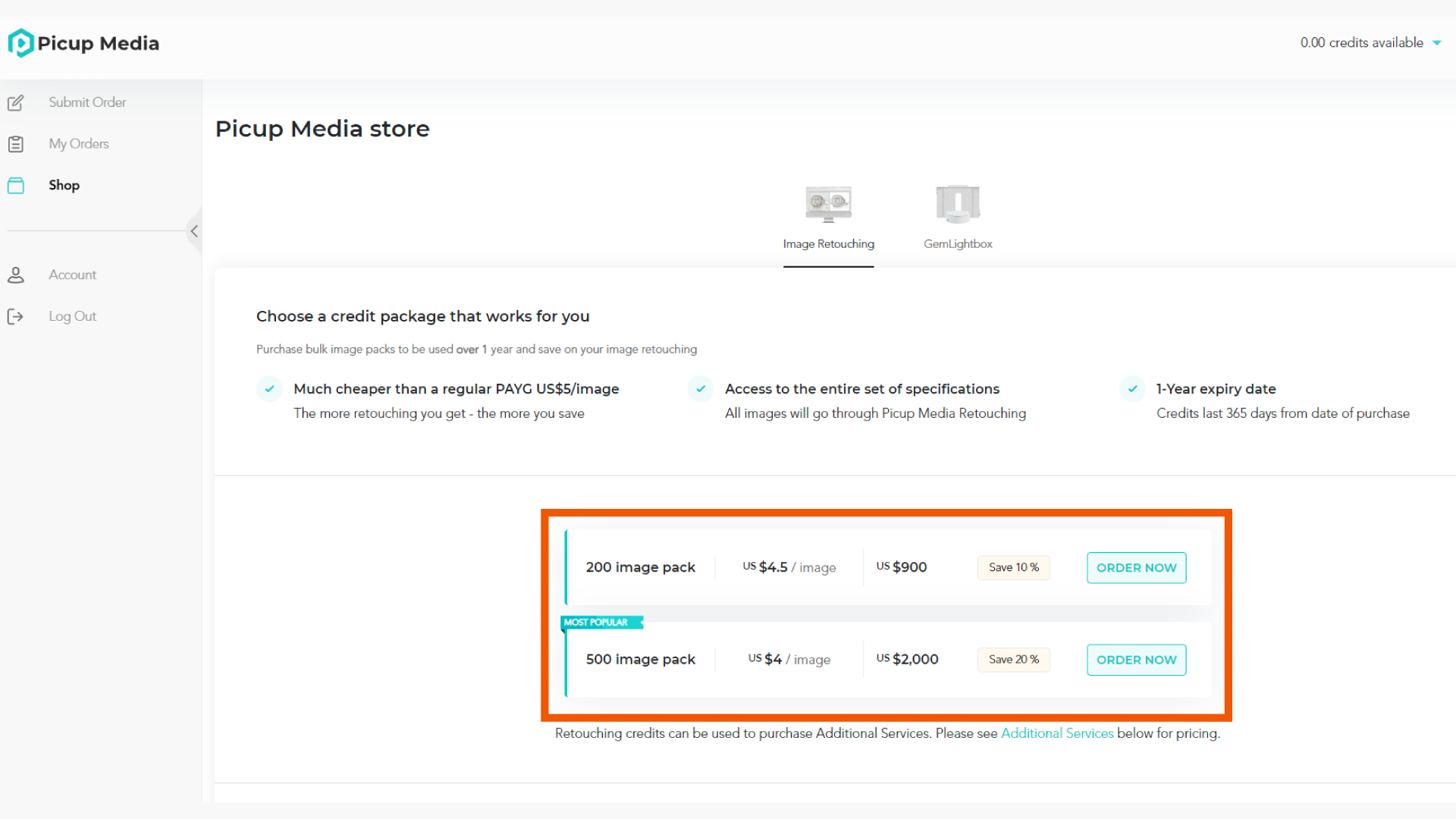Click the My Orders clipboard icon
The image size is (1456, 819).
pyautogui.click(x=16, y=144)
